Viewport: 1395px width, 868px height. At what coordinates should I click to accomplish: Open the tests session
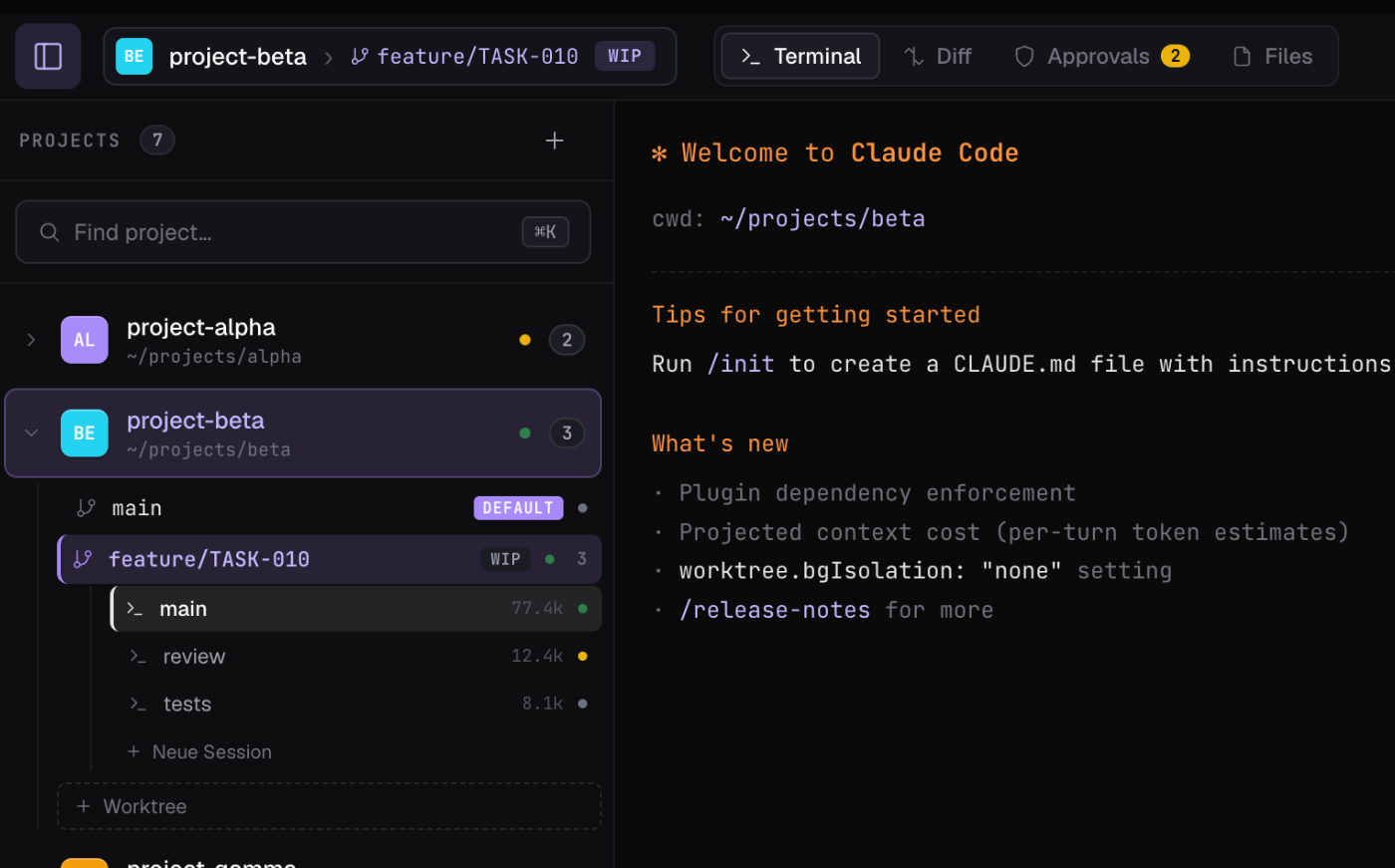(356, 705)
